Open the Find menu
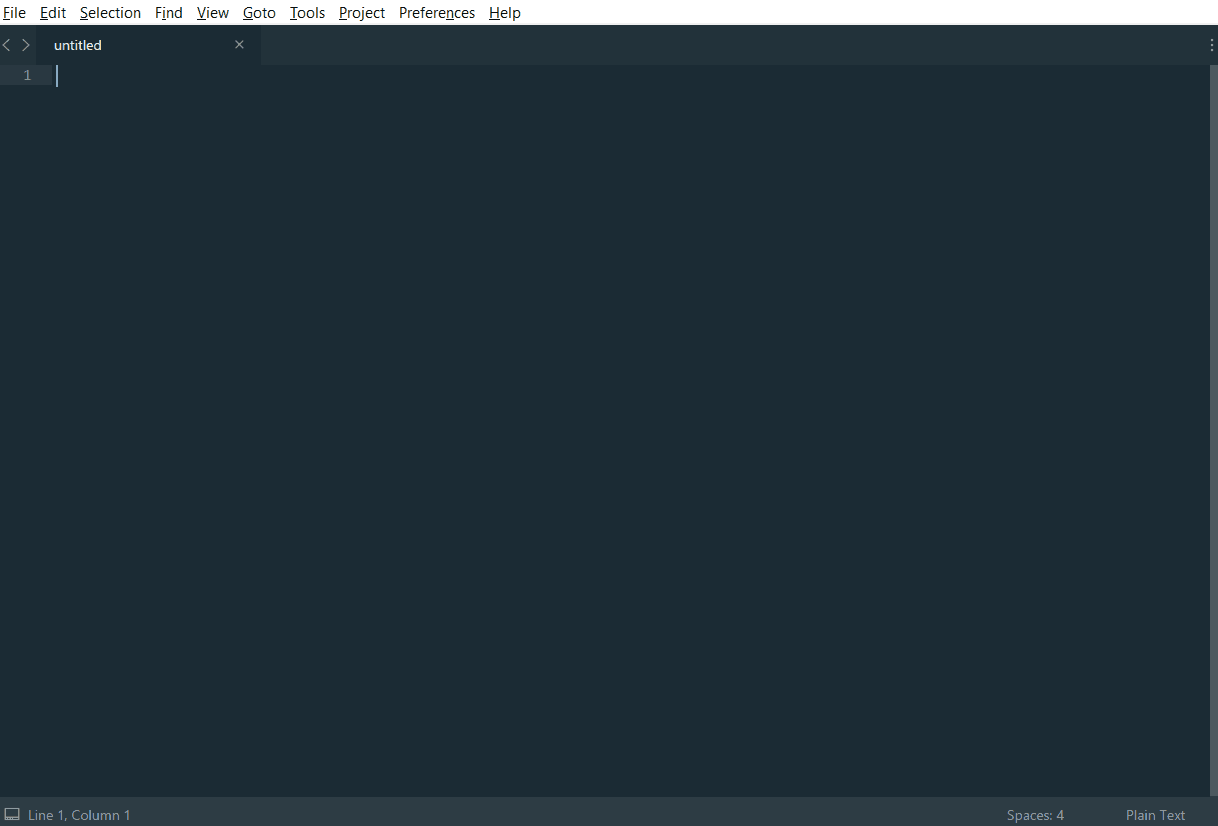 [x=169, y=13]
